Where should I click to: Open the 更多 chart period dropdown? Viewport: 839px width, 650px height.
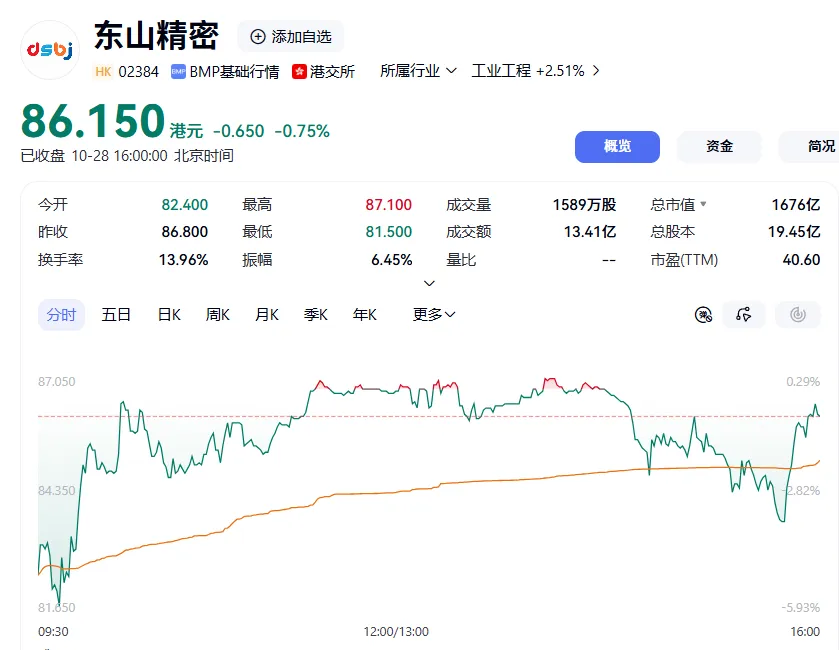pos(434,315)
